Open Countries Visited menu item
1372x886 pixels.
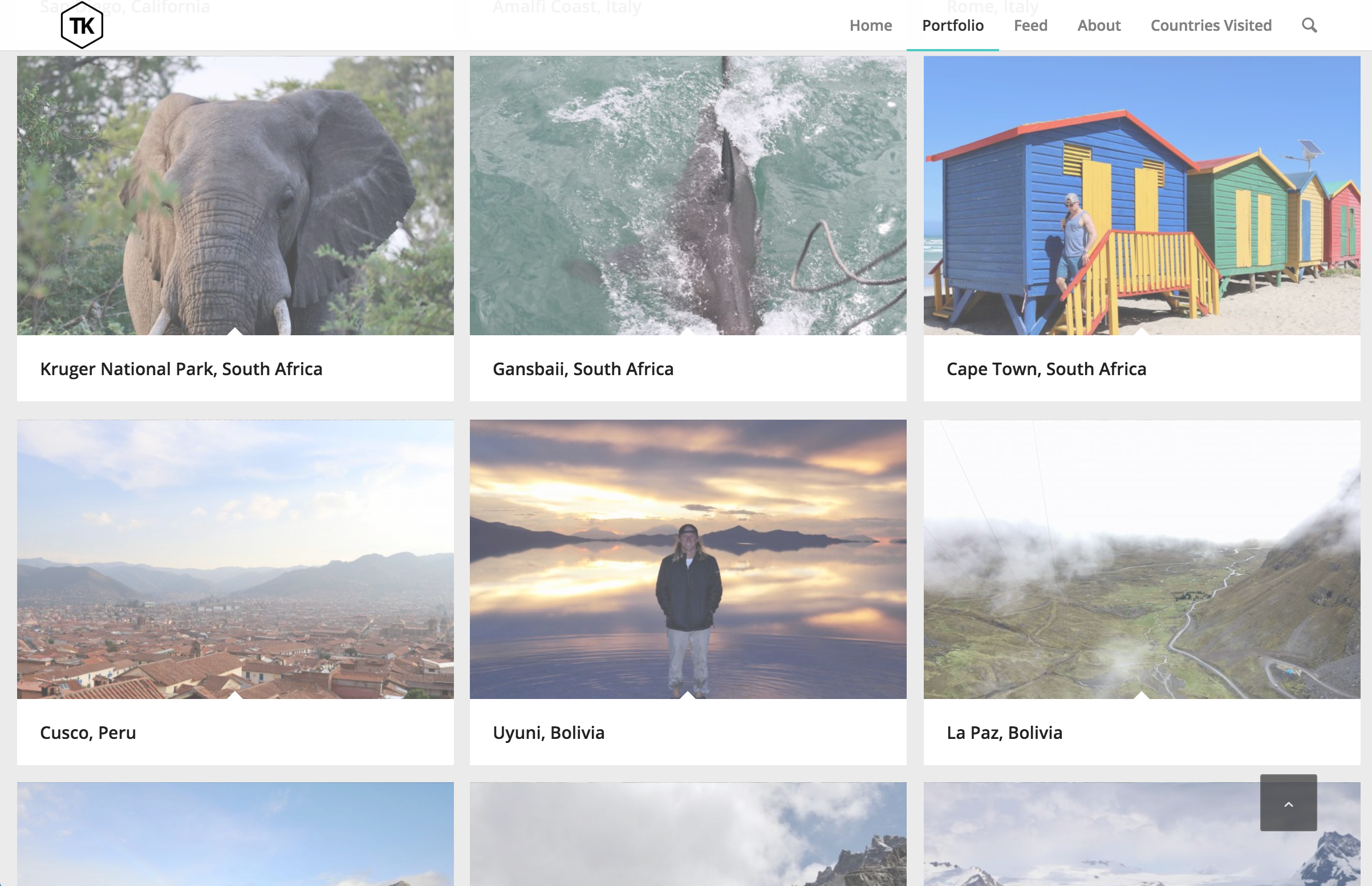click(x=1211, y=25)
